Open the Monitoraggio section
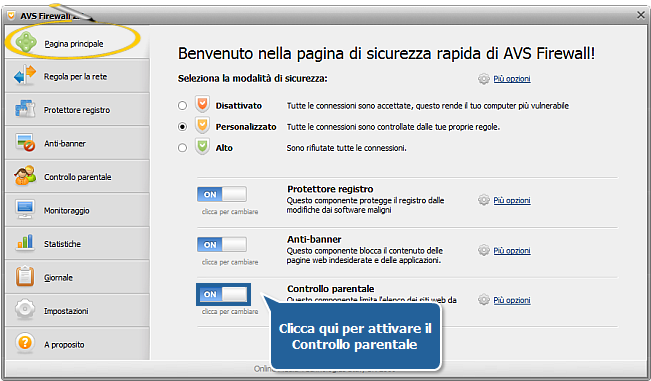 pyautogui.click(x=77, y=210)
